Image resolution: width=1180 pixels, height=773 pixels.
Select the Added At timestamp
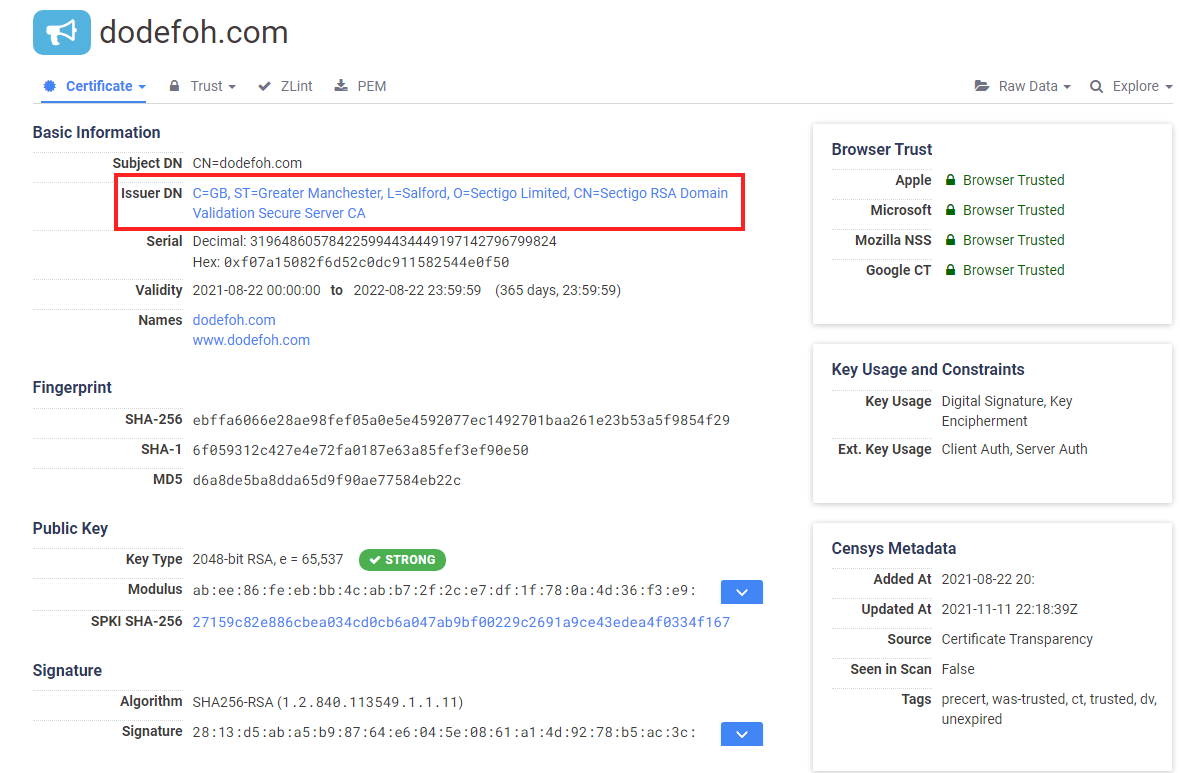(x=988, y=580)
